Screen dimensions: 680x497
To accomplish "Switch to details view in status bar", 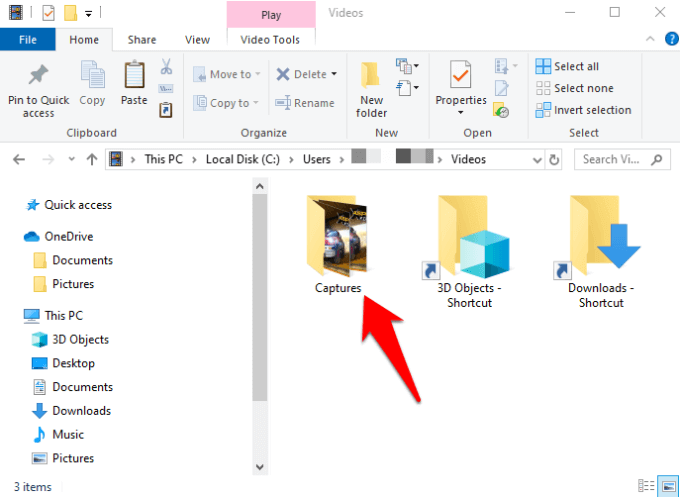I will (x=646, y=486).
